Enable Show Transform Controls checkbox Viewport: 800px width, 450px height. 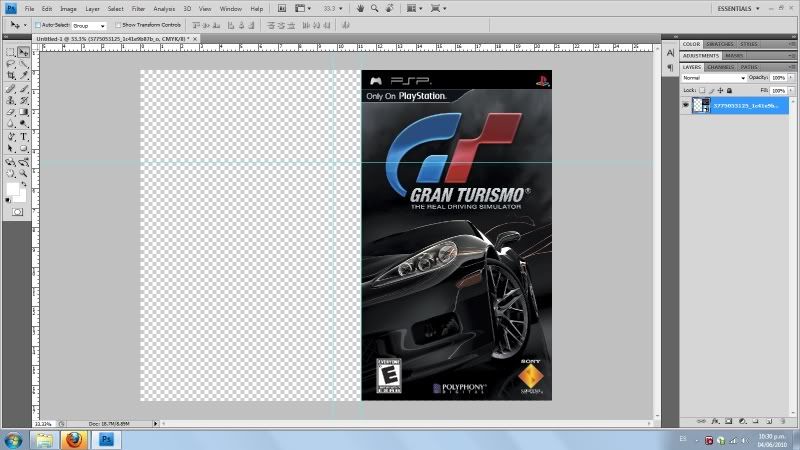(x=118, y=25)
